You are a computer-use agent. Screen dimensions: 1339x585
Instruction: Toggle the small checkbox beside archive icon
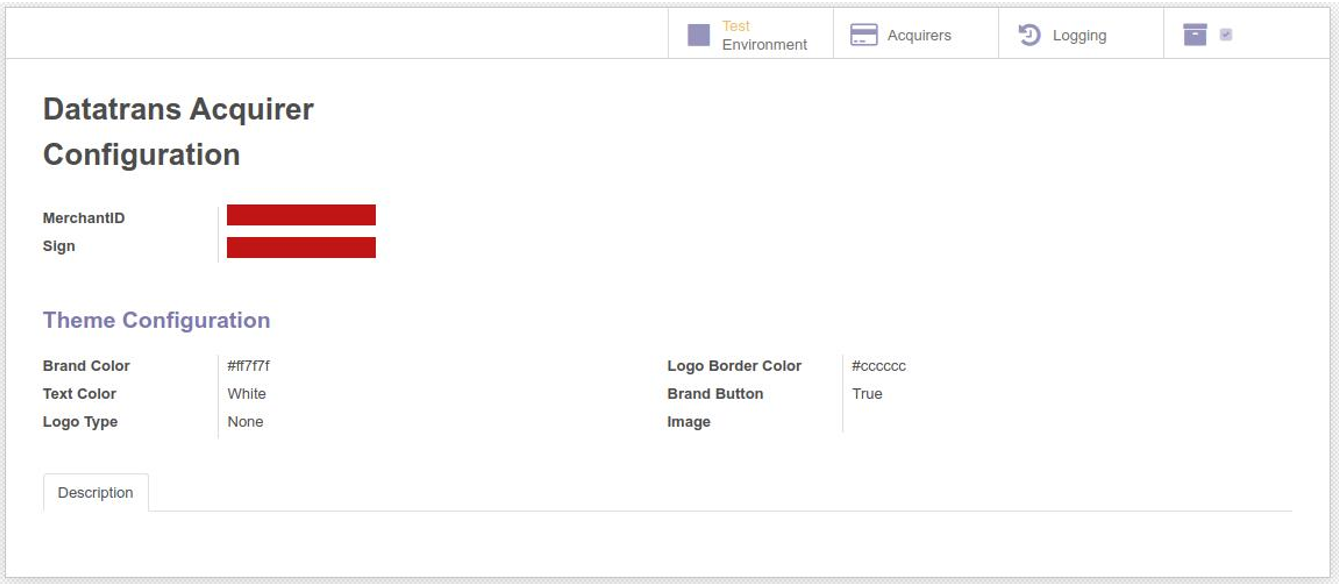1226,35
